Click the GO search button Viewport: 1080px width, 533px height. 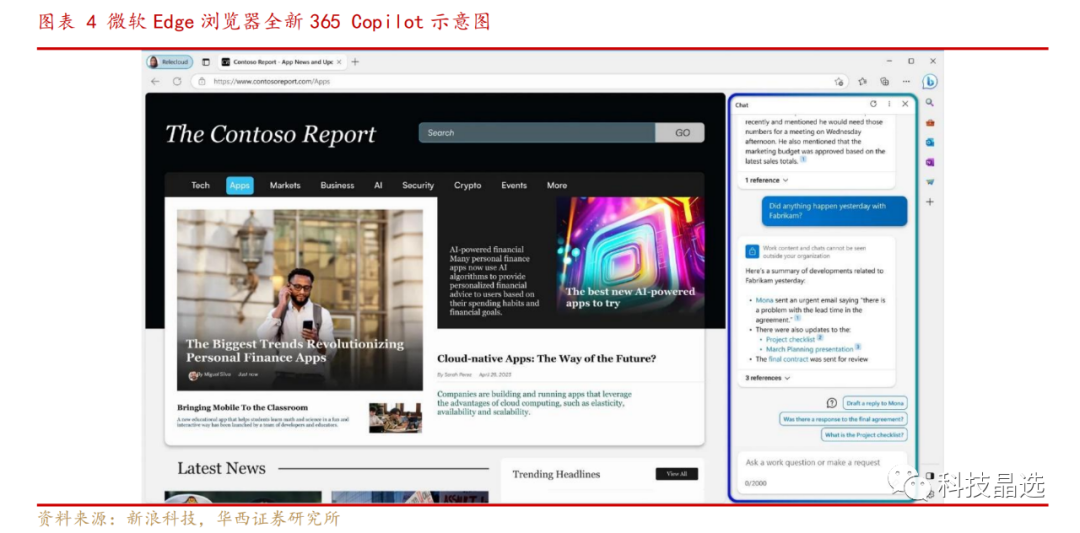click(681, 133)
